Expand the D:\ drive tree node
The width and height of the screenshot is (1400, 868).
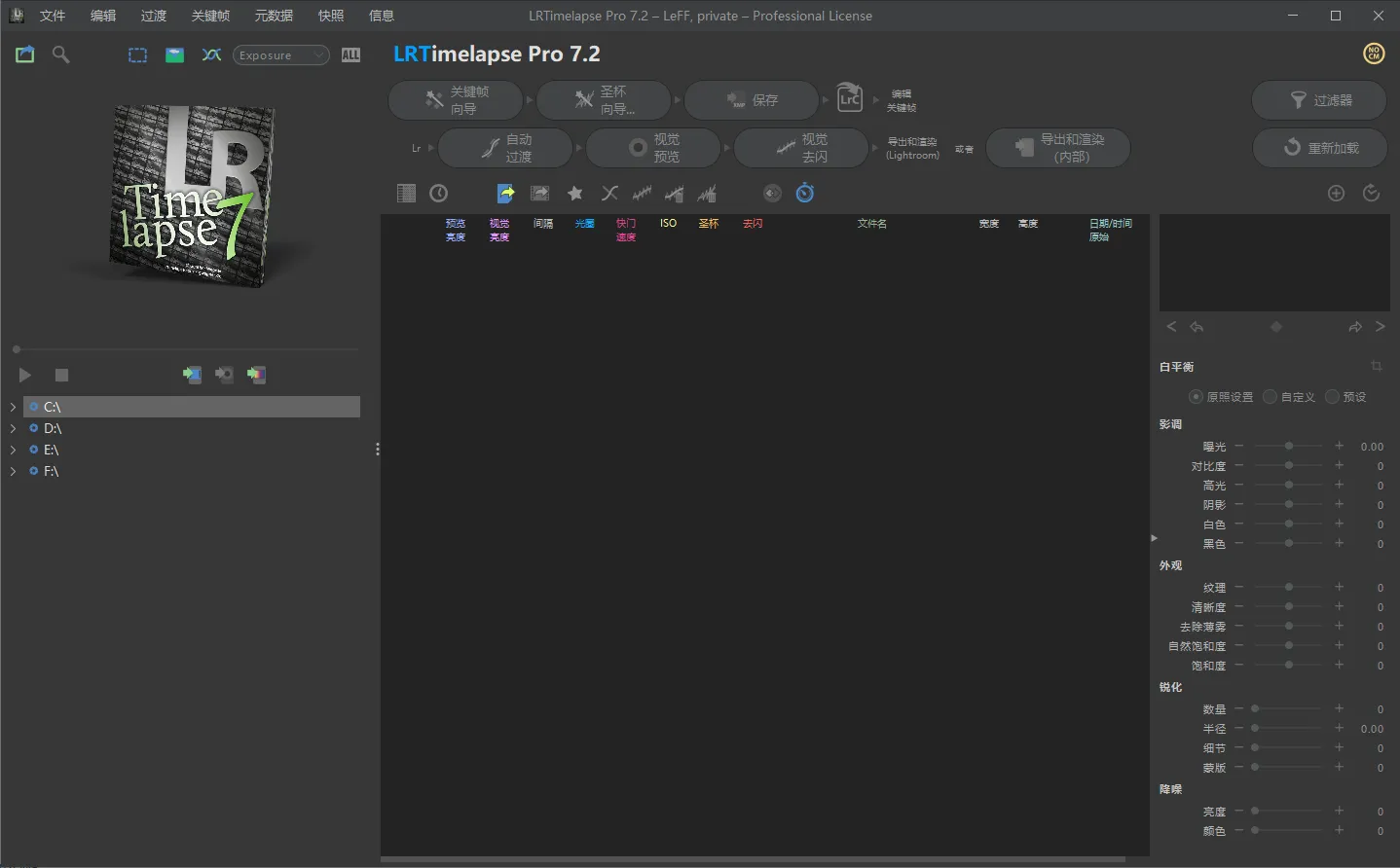click(x=13, y=428)
